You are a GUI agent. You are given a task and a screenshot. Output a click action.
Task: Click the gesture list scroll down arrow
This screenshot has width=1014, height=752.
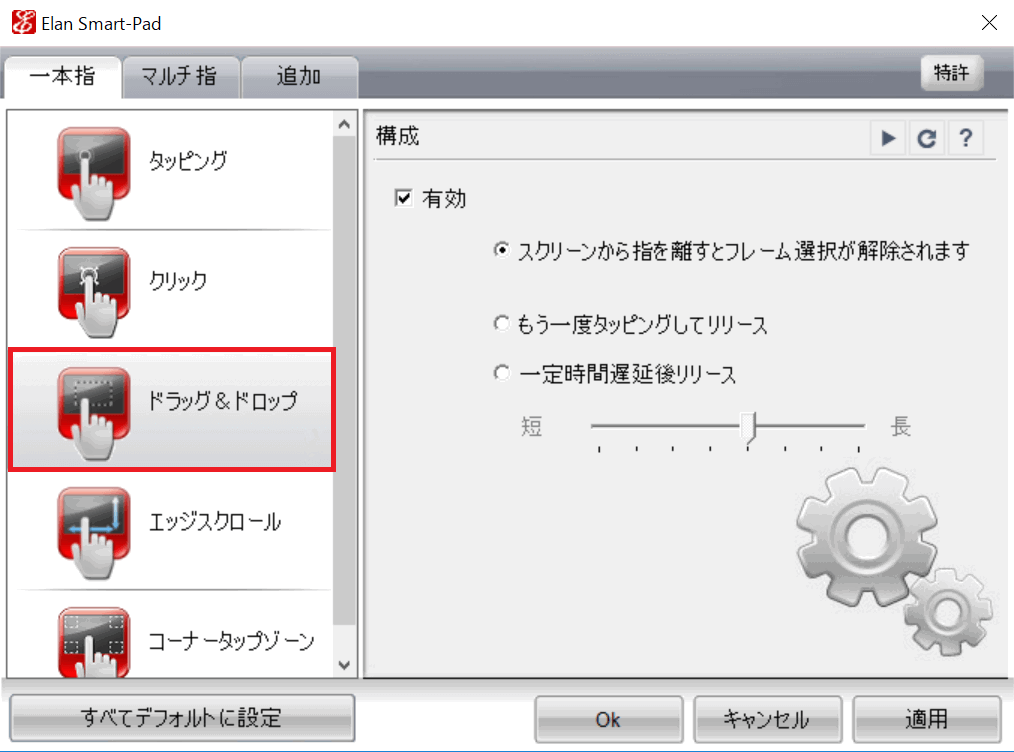pyautogui.click(x=344, y=665)
